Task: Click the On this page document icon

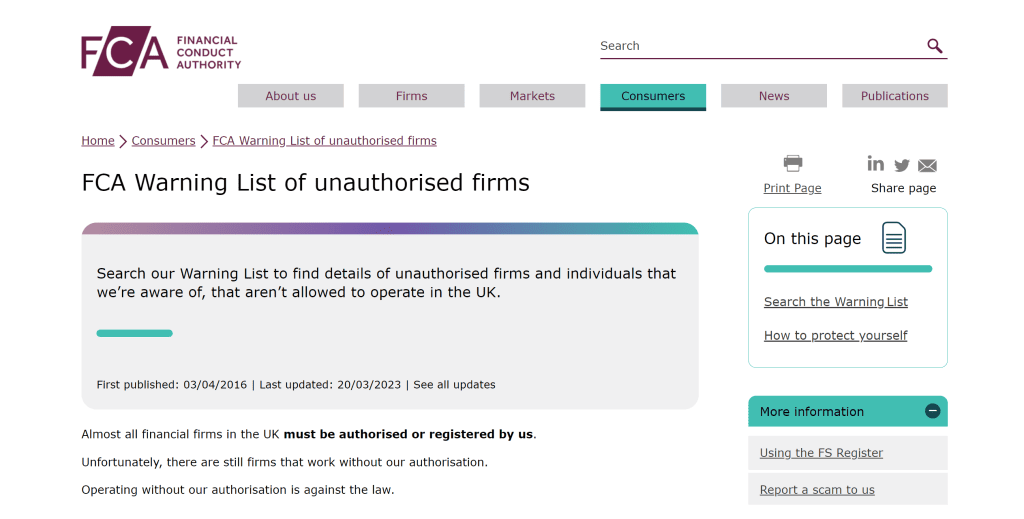Action: 893,239
